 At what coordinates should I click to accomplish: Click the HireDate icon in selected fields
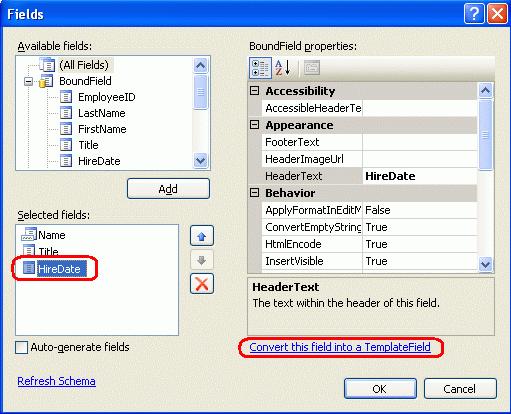pos(29,268)
